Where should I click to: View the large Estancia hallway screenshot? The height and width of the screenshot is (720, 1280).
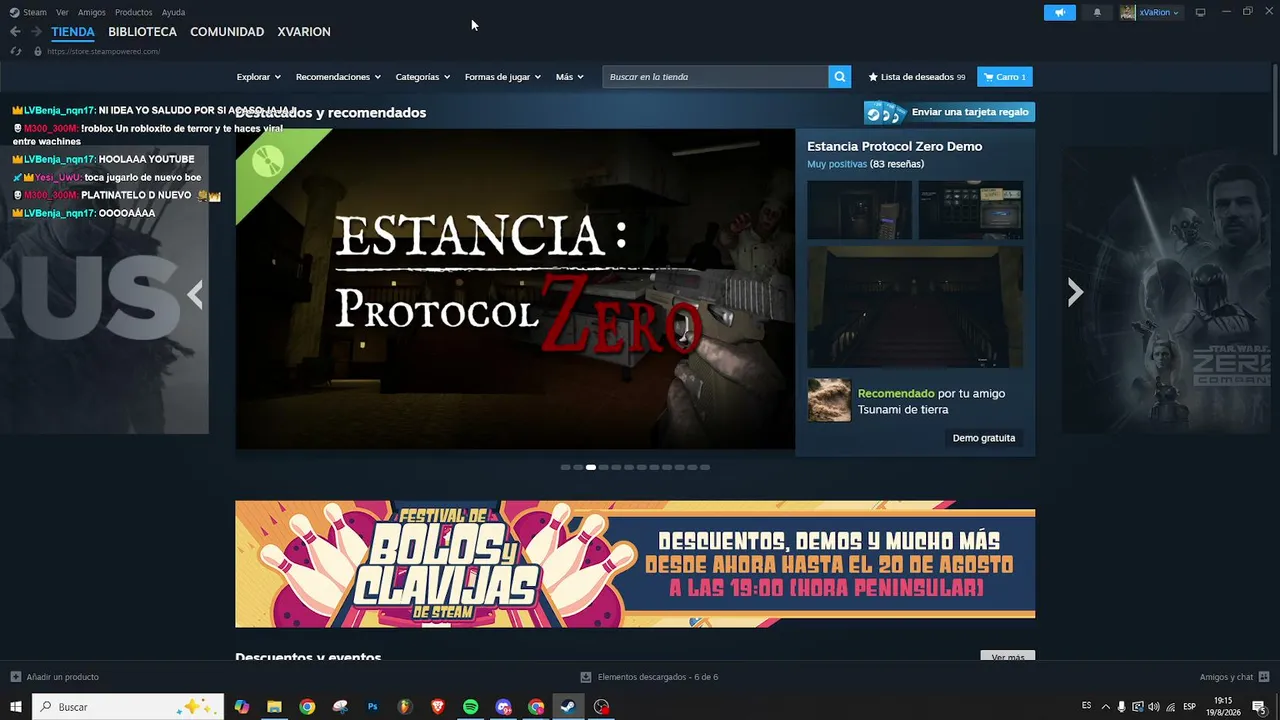tap(915, 307)
